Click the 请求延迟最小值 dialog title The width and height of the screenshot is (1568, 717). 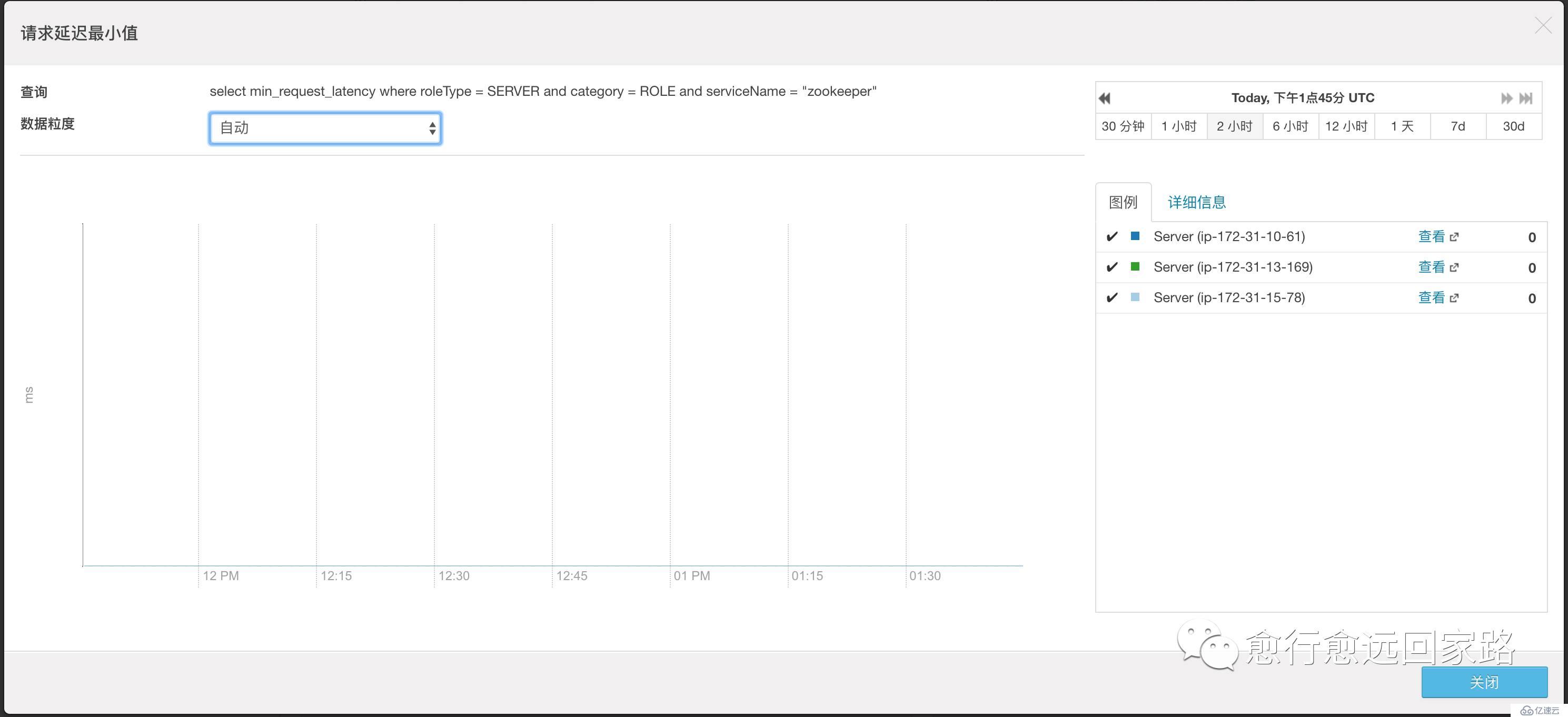79,33
